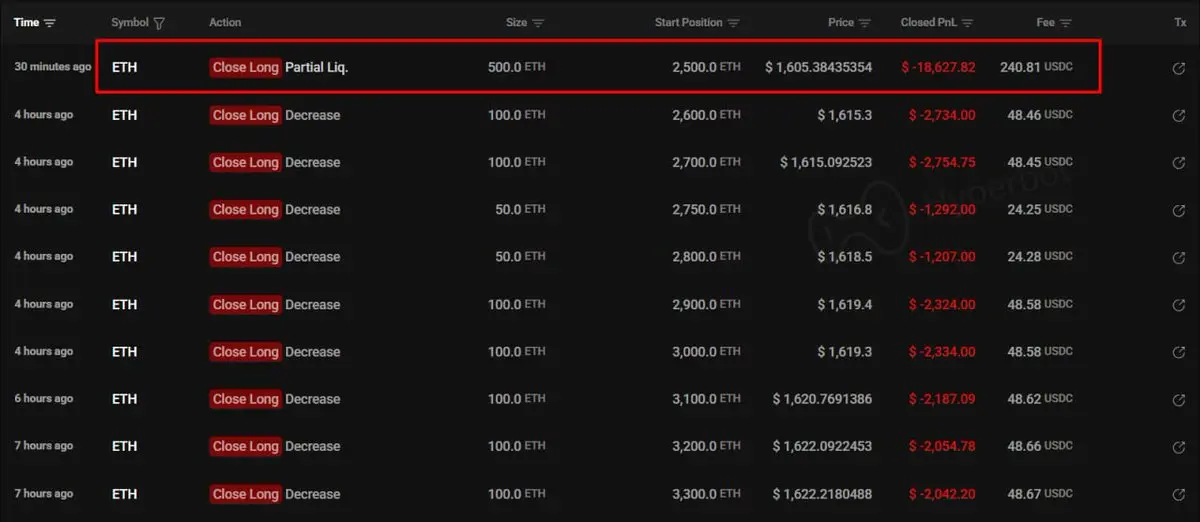
Task: Select fee '24.28 USDC'
Action: point(1040,257)
